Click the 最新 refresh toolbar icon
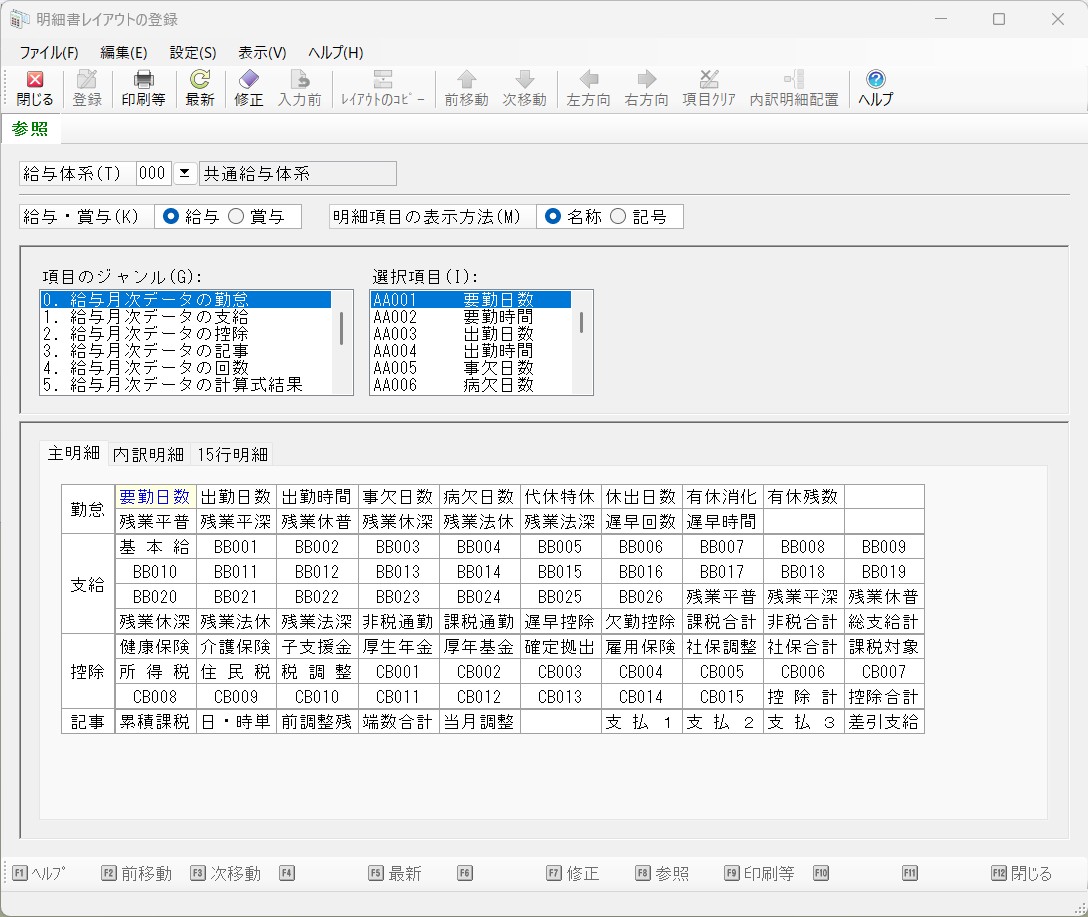 point(200,80)
